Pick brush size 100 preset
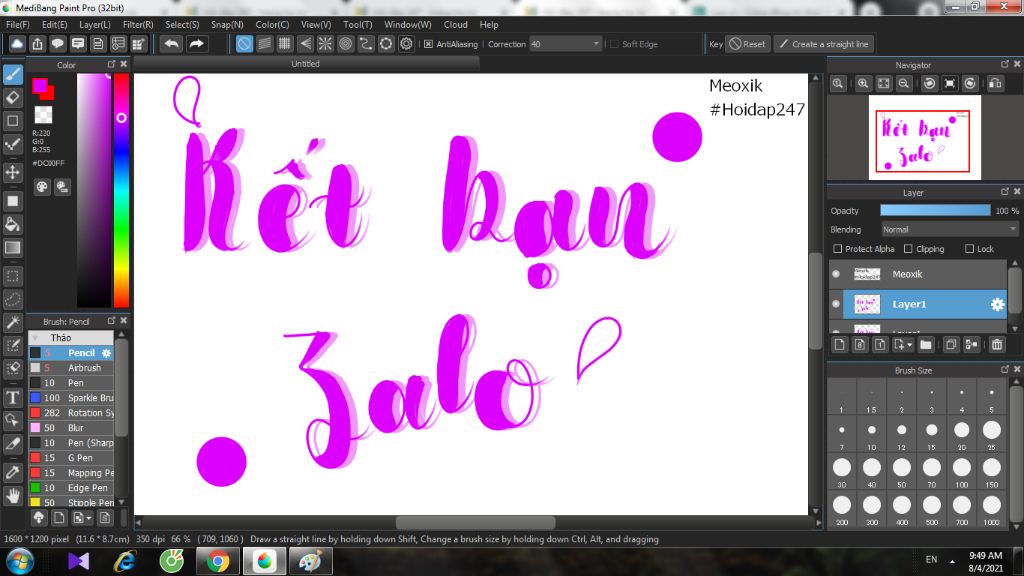Viewport: 1024px width, 576px height. pyautogui.click(x=961, y=472)
